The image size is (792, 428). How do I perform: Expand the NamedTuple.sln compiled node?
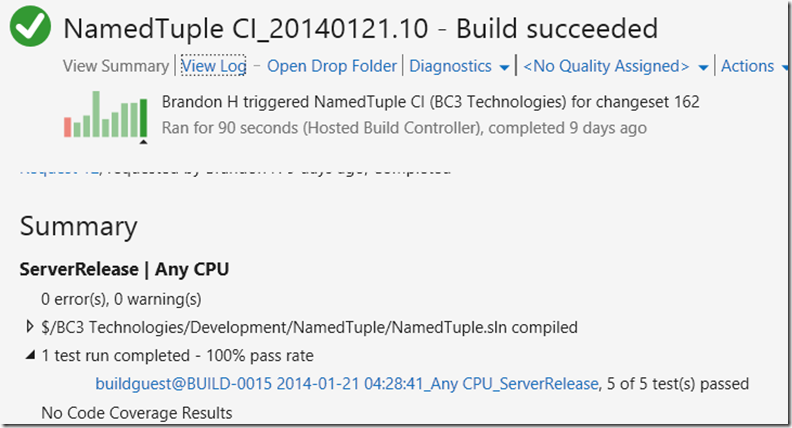point(30,327)
